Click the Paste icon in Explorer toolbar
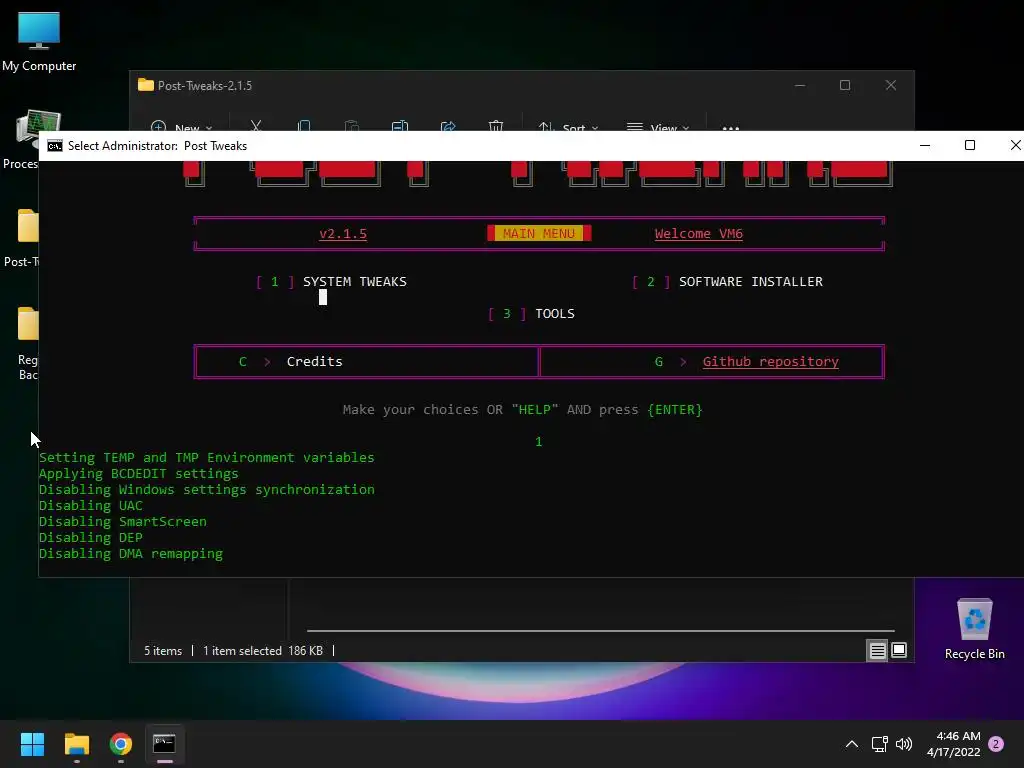Viewport: 1024px width, 768px height. [x=351, y=126]
